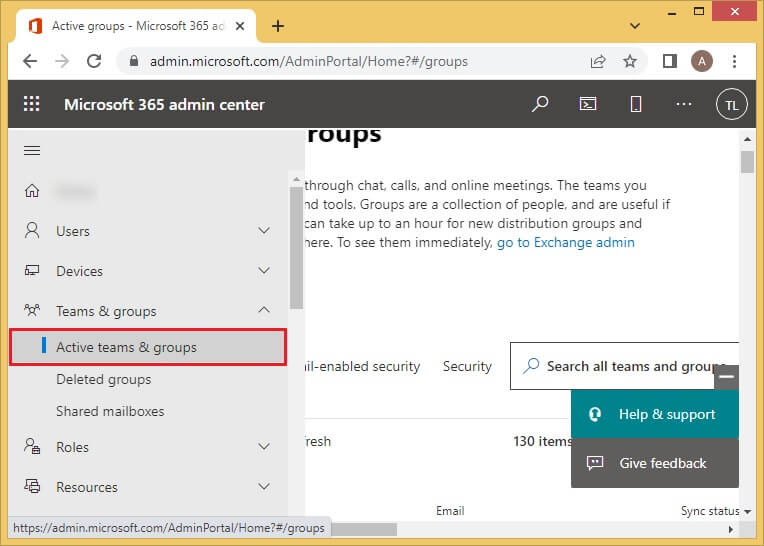Click the Devices monitor icon
The height and width of the screenshot is (546, 764).
[x=32, y=270]
